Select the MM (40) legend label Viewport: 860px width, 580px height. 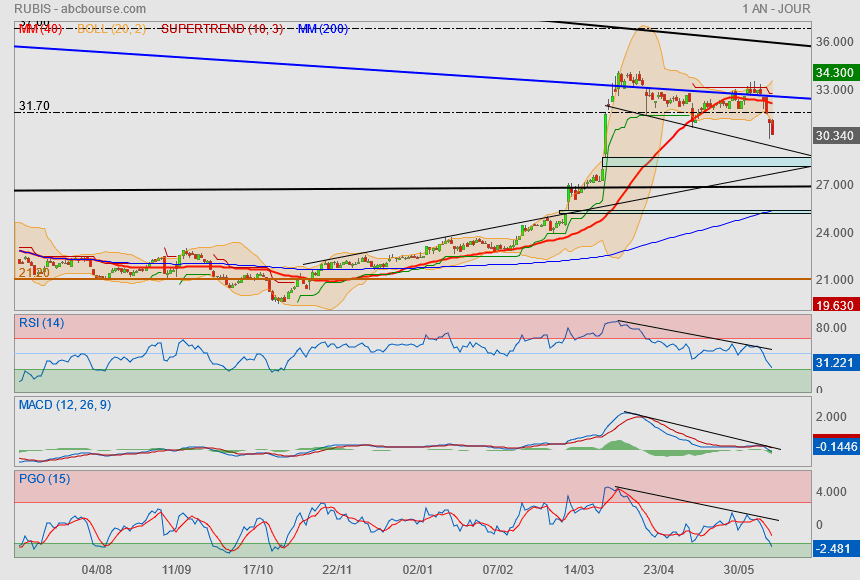coord(41,29)
